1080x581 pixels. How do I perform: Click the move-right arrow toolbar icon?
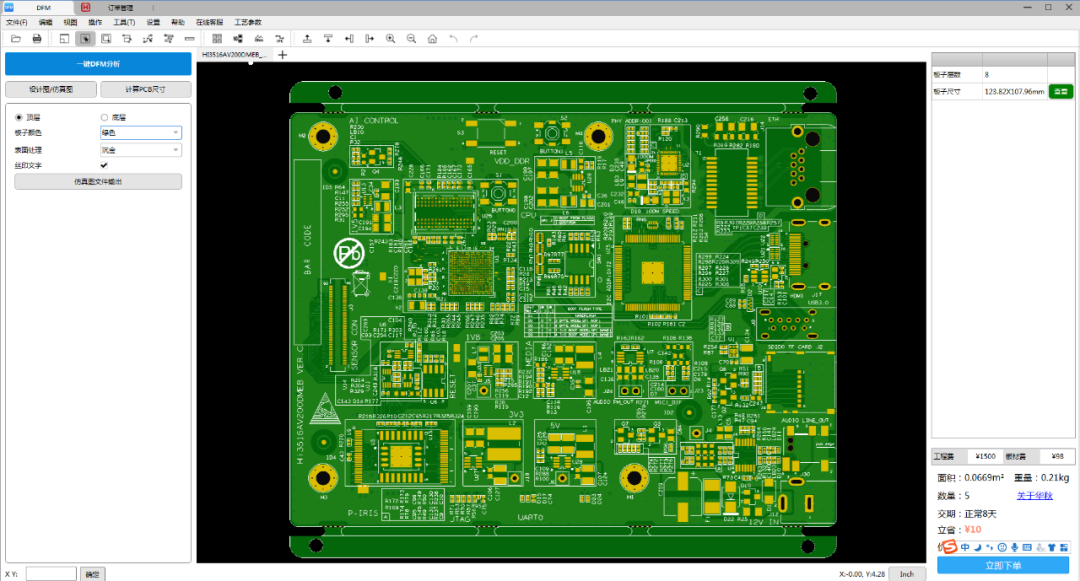pos(369,39)
